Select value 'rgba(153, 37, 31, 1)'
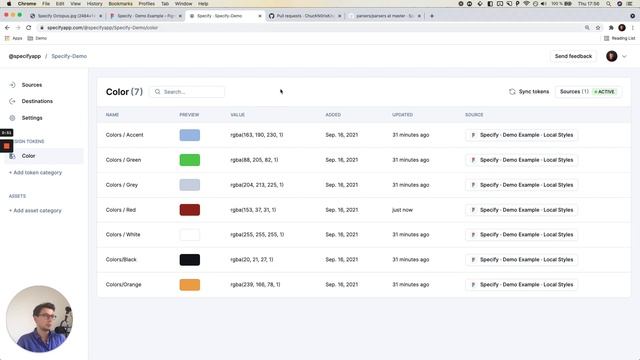This screenshot has height=360, width=640. [x=253, y=210]
